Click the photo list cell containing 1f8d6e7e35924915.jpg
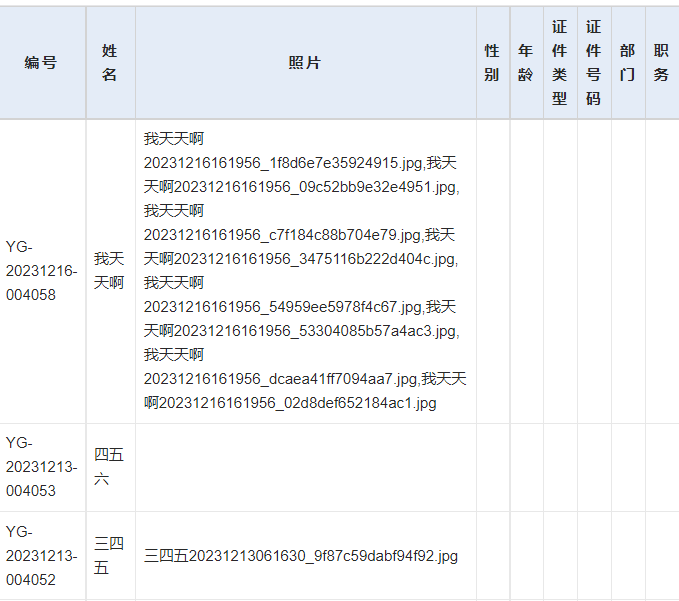679x601 pixels. 306,271
